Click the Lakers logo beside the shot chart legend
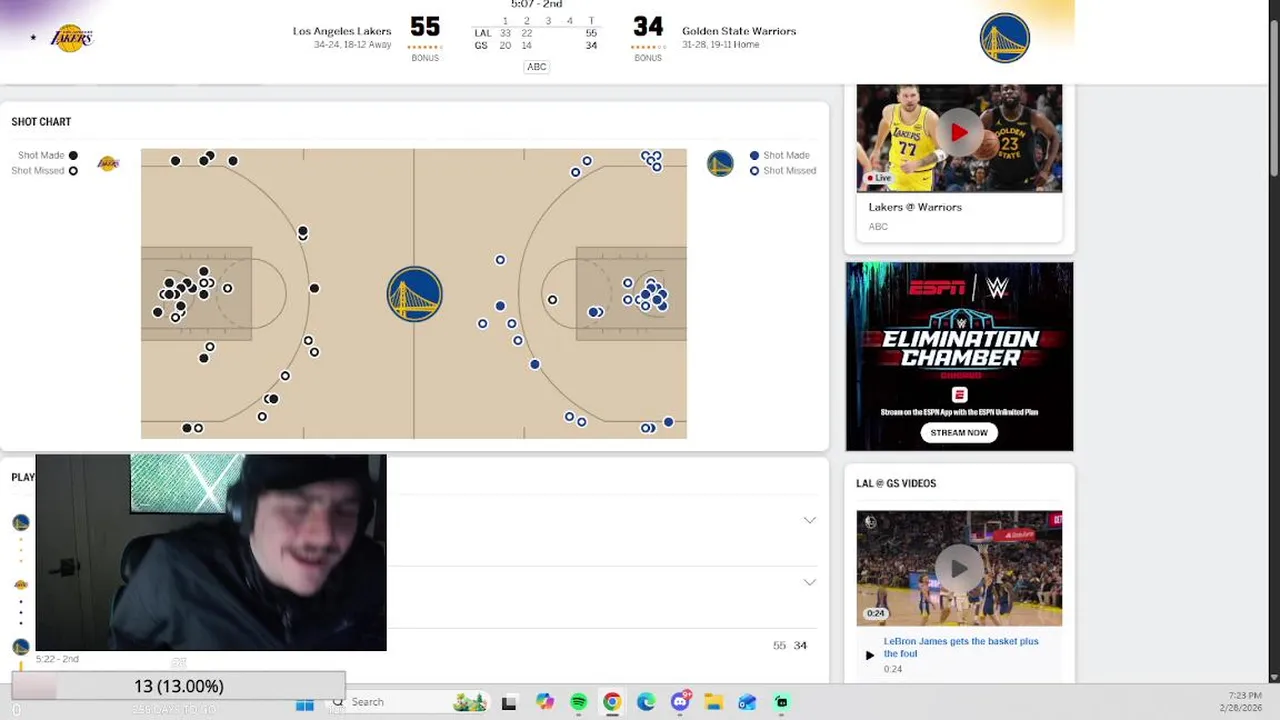The width and height of the screenshot is (1280, 720). 108,163
